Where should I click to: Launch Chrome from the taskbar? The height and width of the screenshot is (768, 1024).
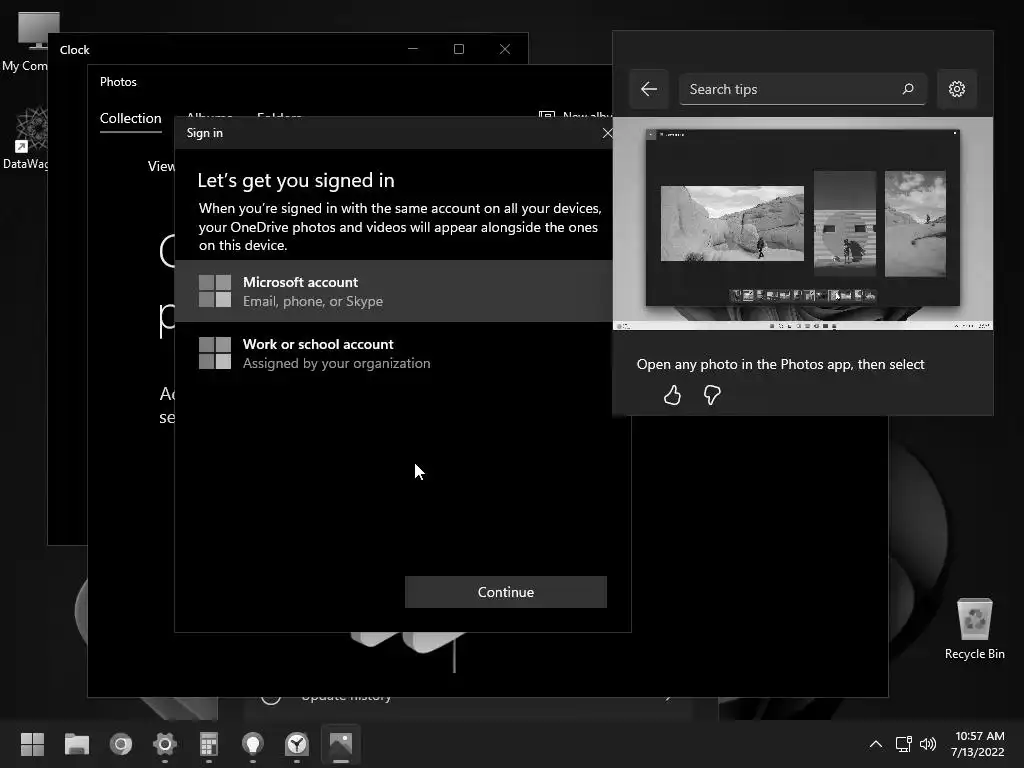[x=121, y=744]
